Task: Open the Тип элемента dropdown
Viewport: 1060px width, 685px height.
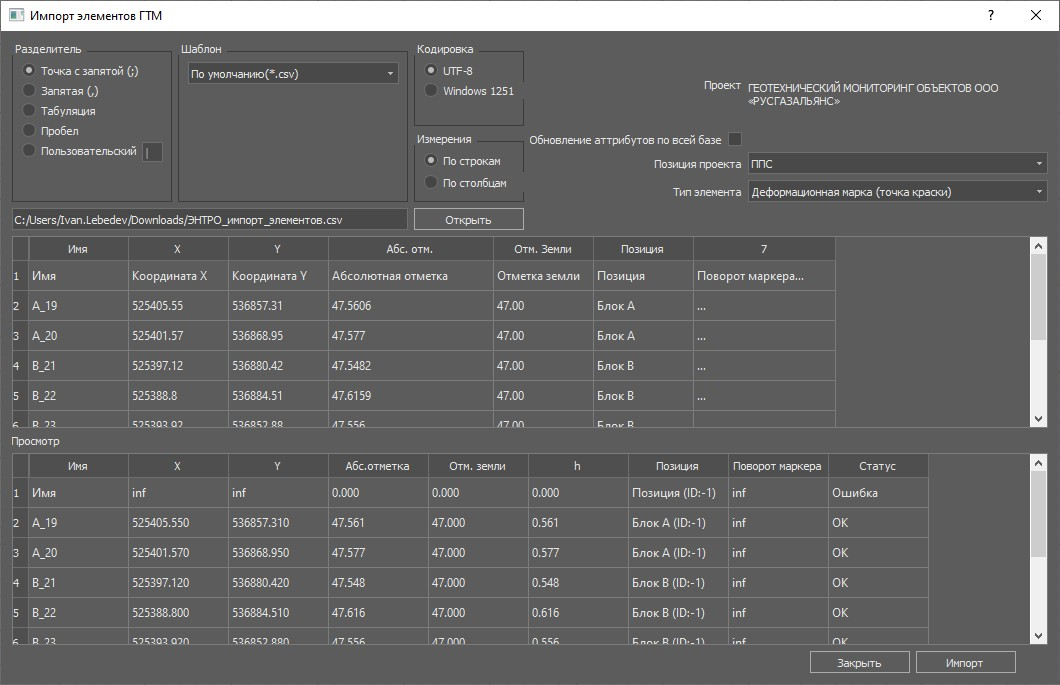Action: (x=896, y=192)
